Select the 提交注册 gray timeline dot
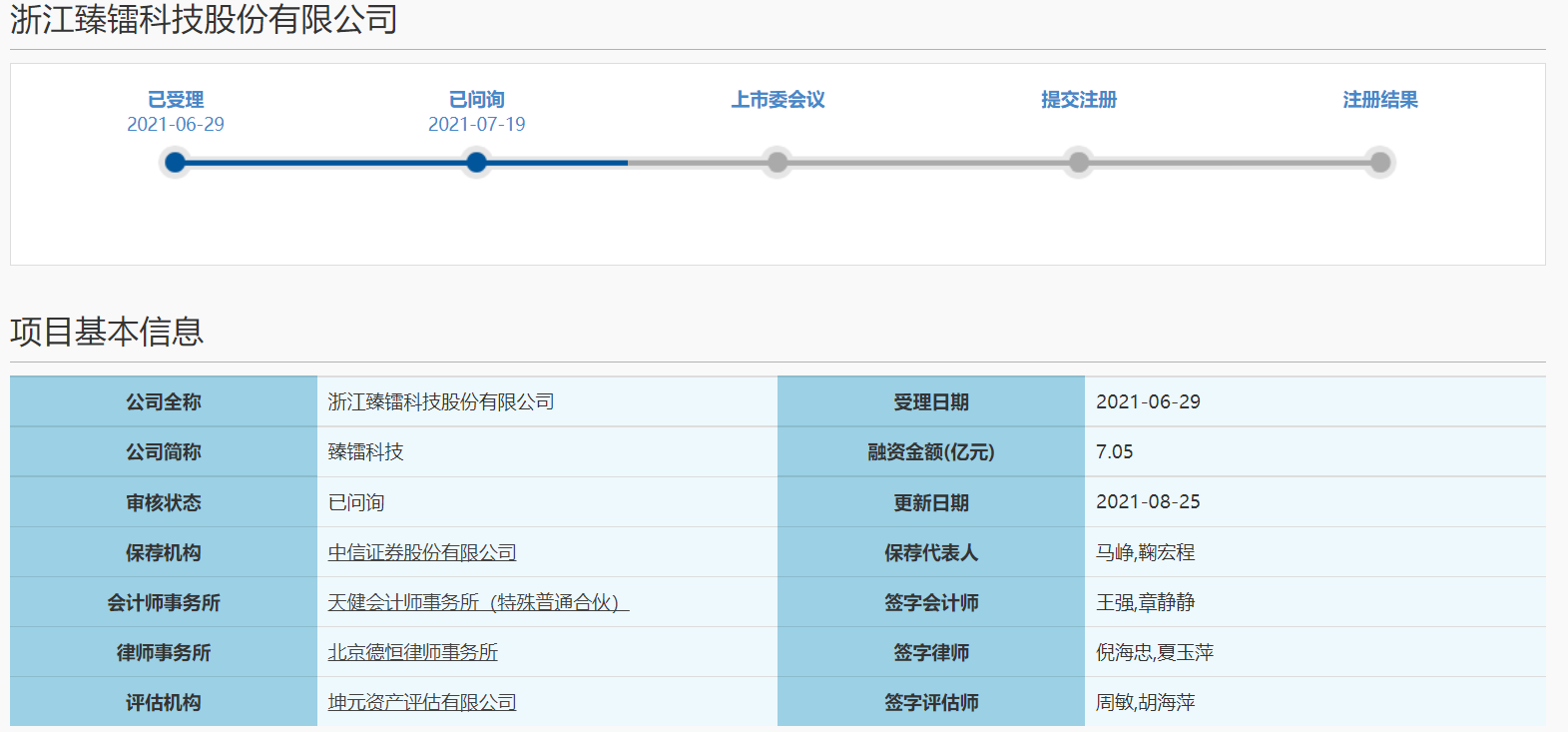The image size is (1568, 732). point(1079,162)
